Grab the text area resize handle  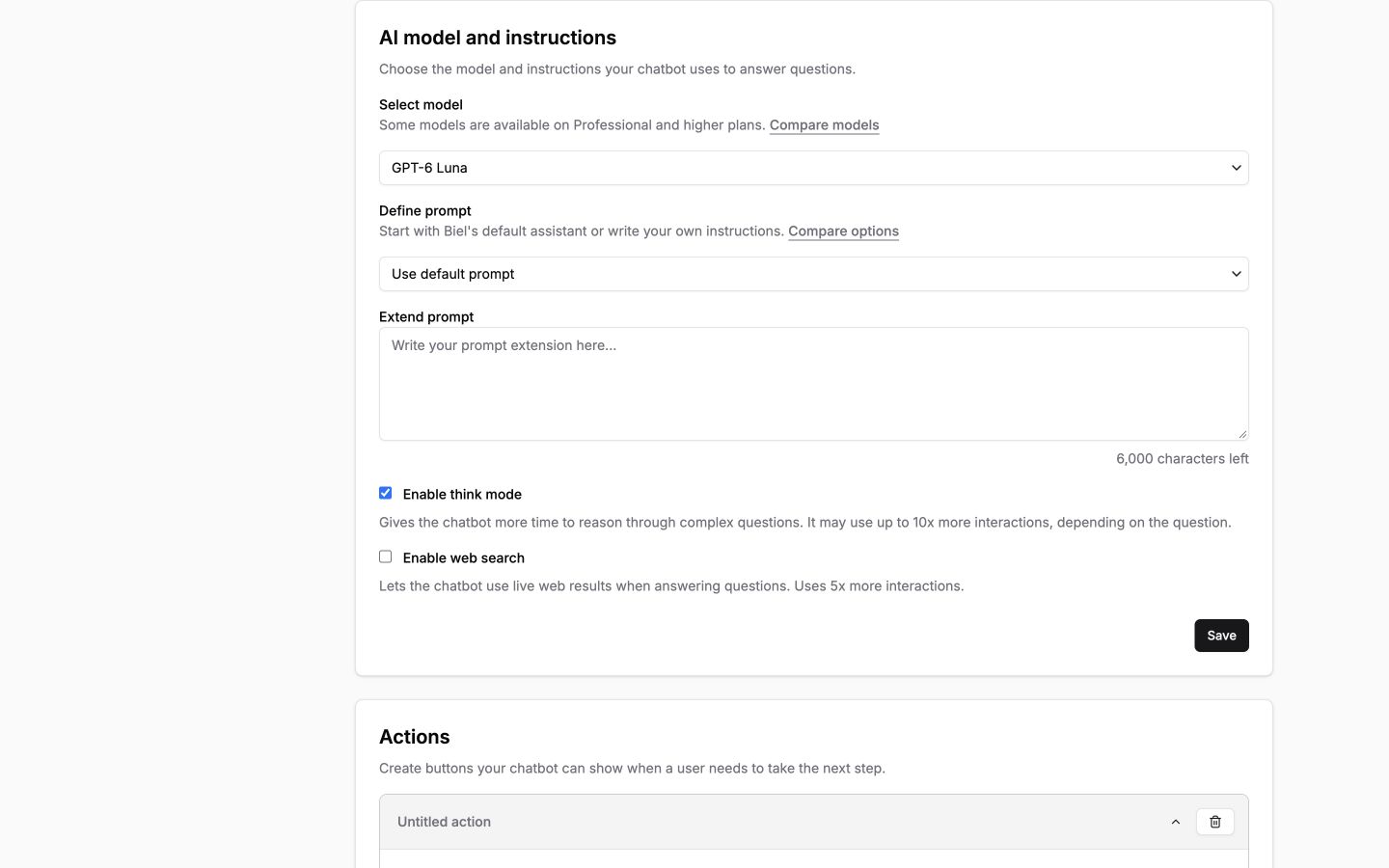[x=1241, y=434]
